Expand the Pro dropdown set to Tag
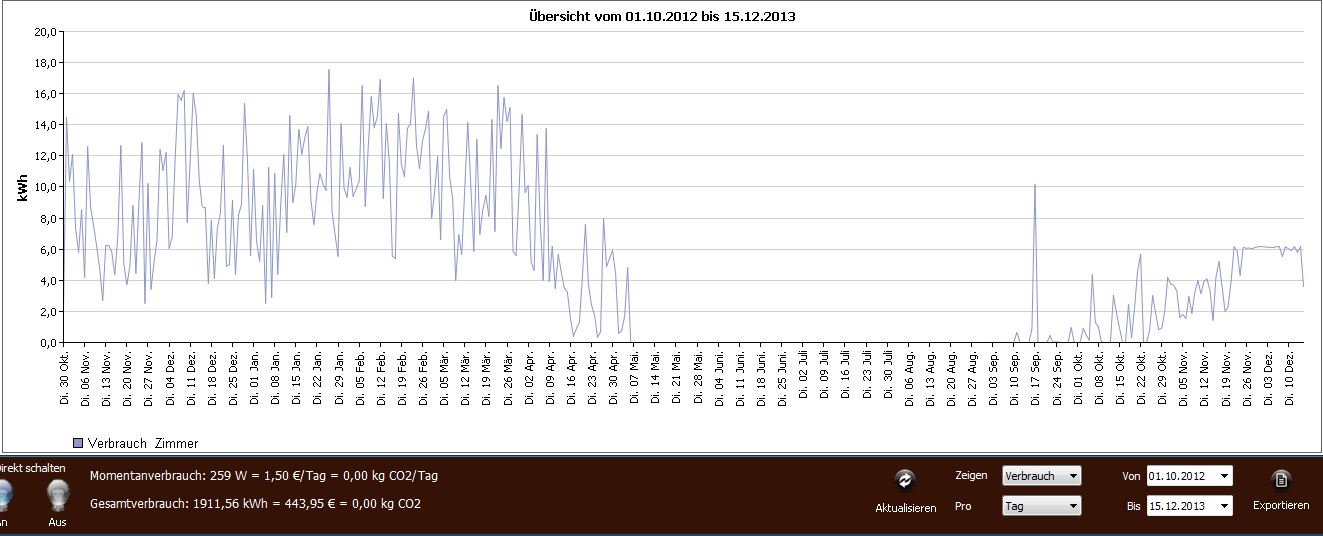Viewport: 1323px width, 536px height. point(1041,506)
